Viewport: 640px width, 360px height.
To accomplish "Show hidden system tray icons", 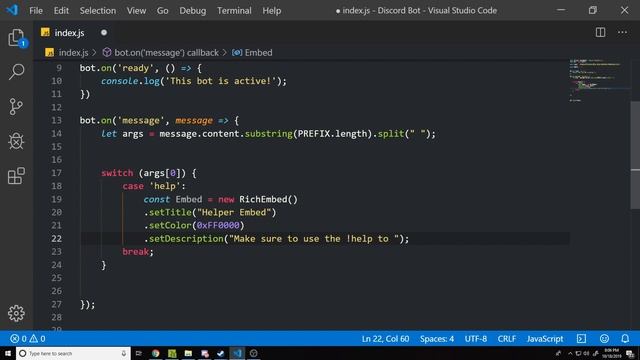I will (570, 353).
